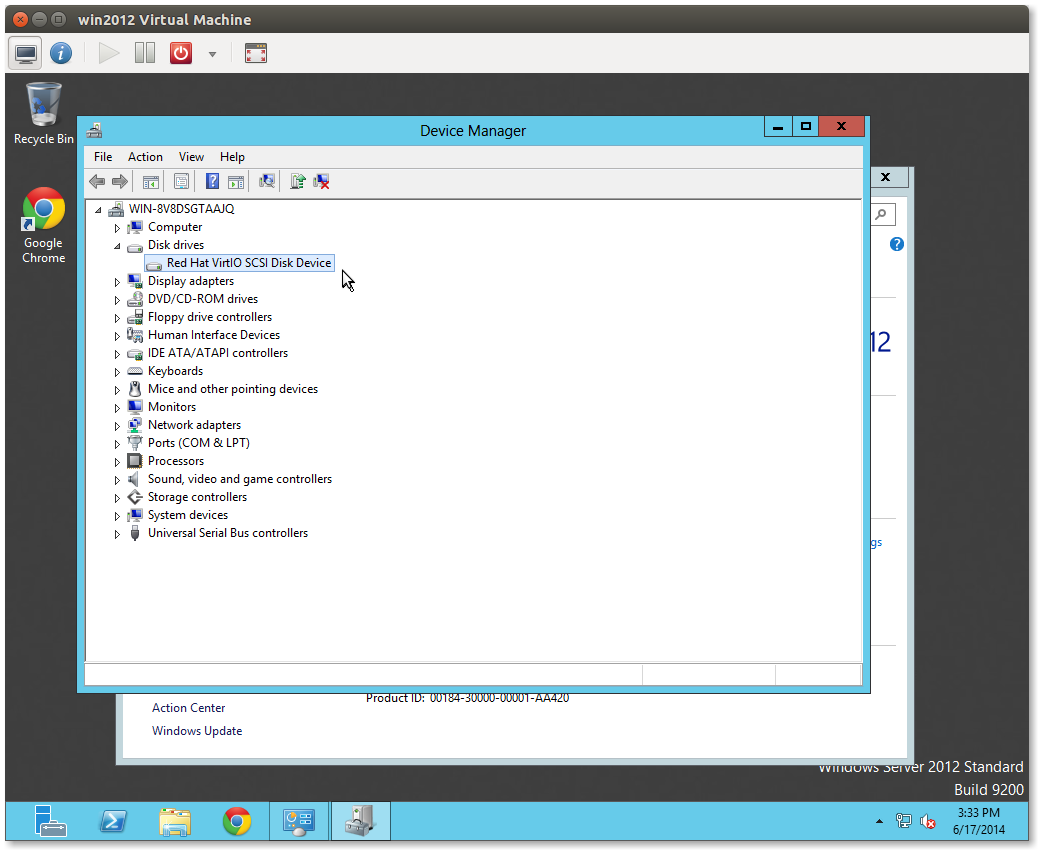1038x850 pixels.
Task: Click the Back arrow in Device Manager toolbar
Action: (97, 181)
